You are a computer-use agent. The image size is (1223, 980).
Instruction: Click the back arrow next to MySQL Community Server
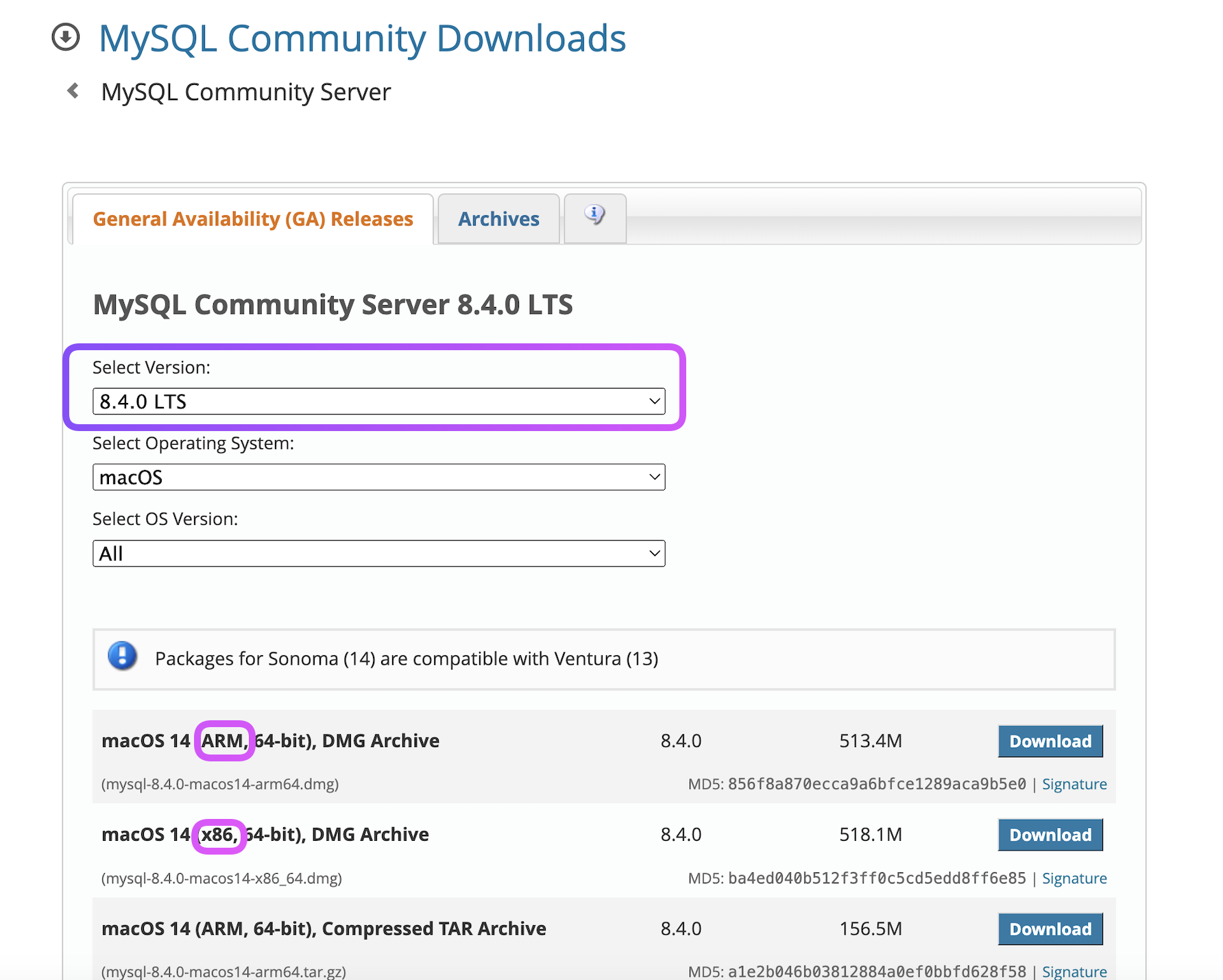click(73, 90)
